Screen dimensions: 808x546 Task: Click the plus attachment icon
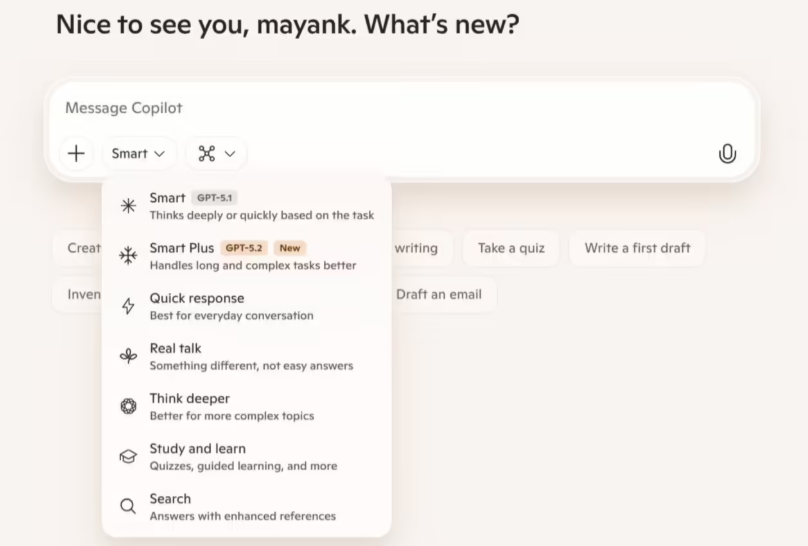point(76,154)
